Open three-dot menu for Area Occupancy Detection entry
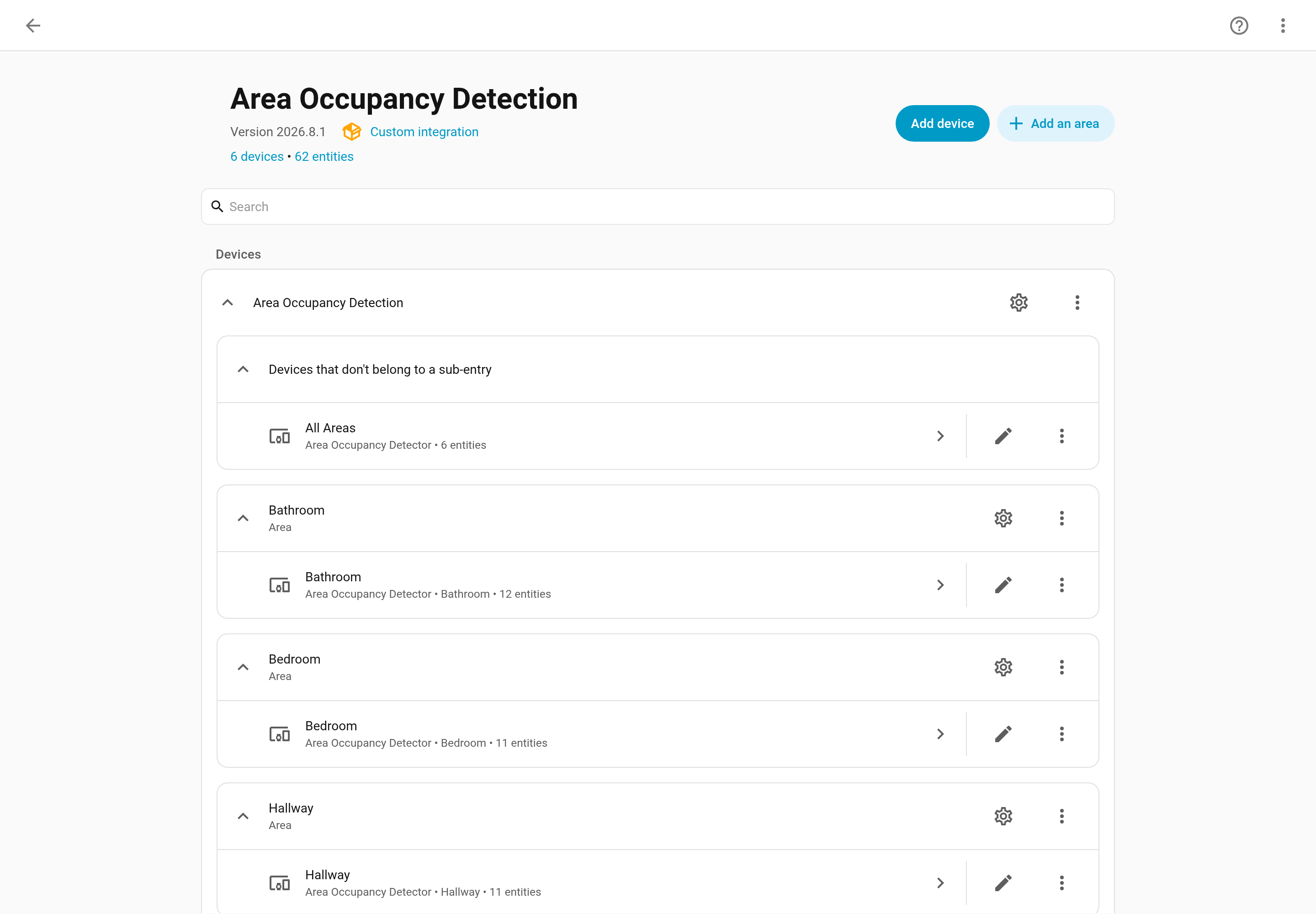 click(x=1077, y=303)
